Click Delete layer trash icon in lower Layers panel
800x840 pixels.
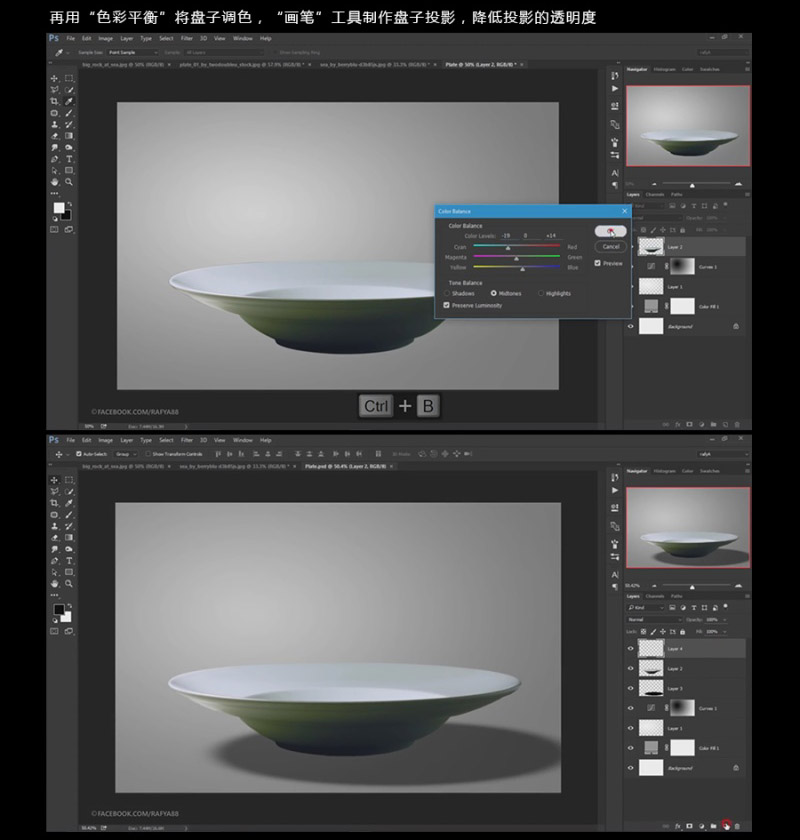coord(737,826)
